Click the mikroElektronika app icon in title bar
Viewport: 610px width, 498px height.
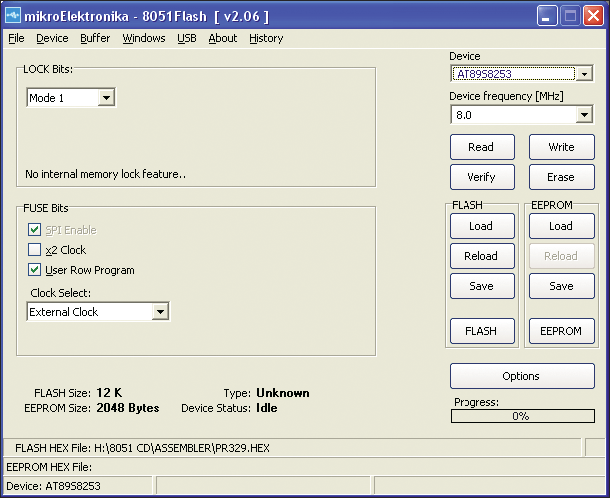(13, 16)
